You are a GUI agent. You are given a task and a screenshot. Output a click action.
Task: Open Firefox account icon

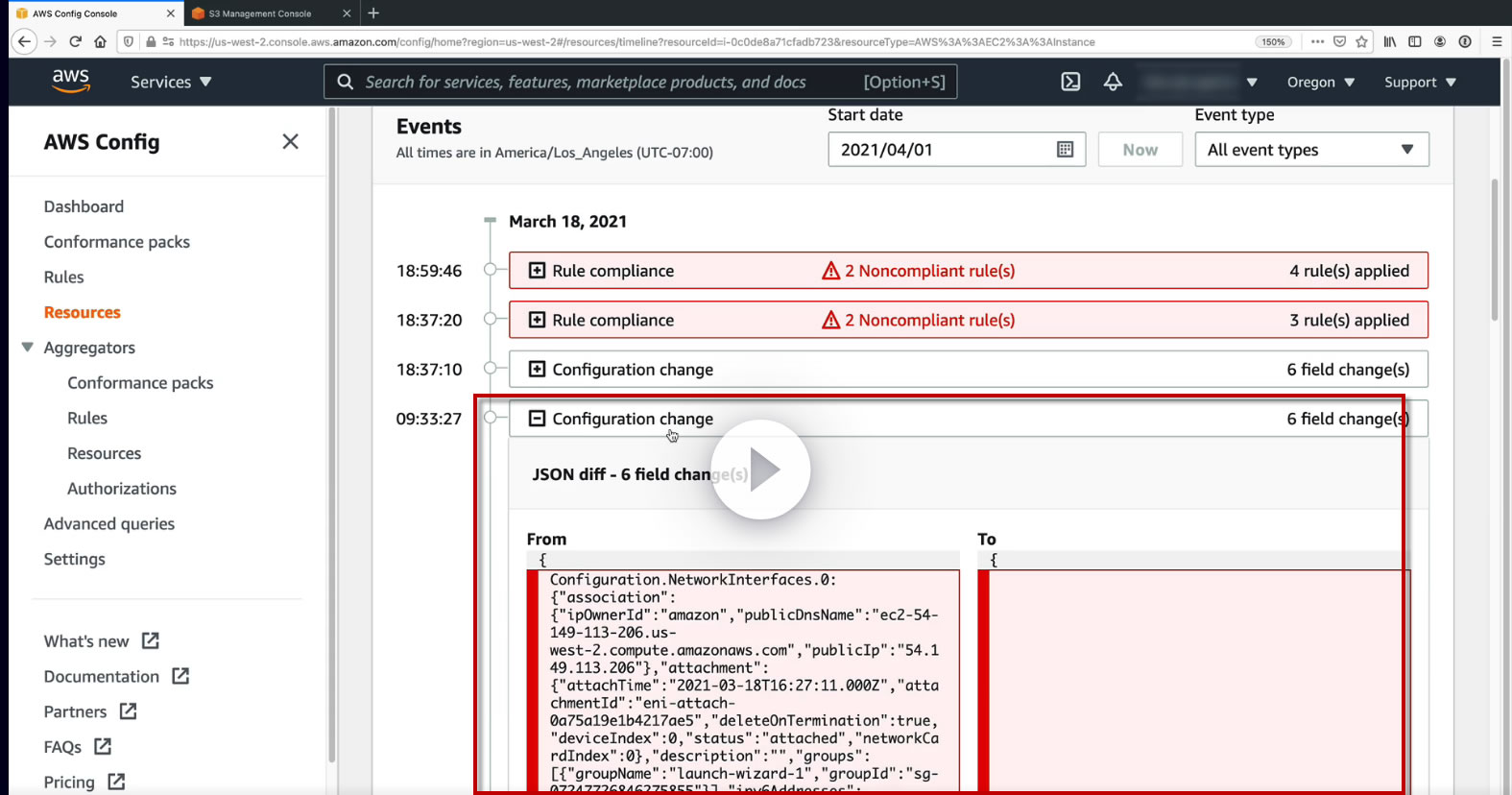[x=1440, y=41]
